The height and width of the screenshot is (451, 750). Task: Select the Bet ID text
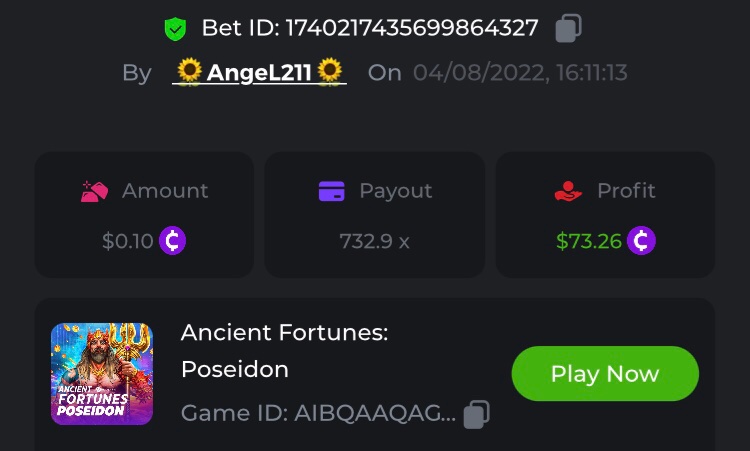[x=370, y=28]
